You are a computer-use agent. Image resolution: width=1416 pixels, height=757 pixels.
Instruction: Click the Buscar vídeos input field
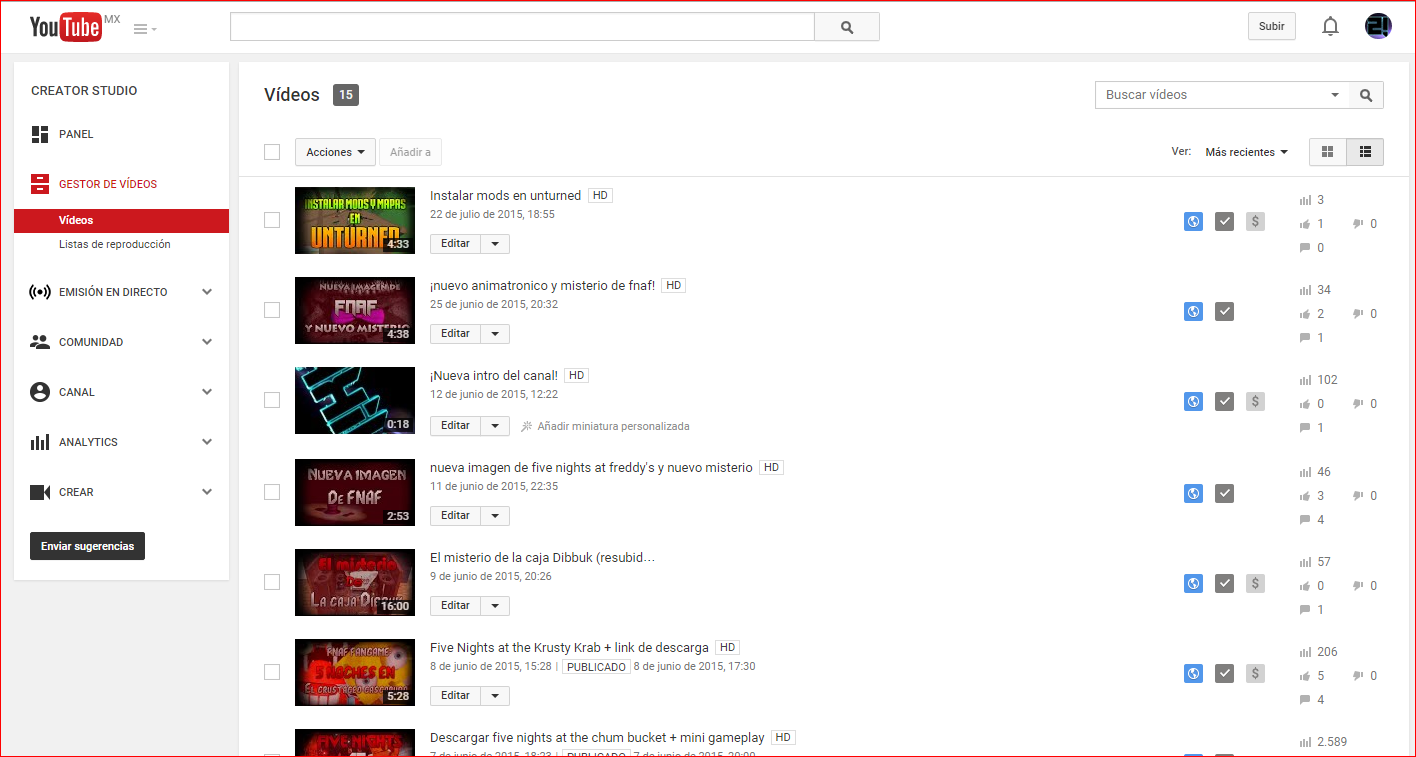(x=1212, y=95)
